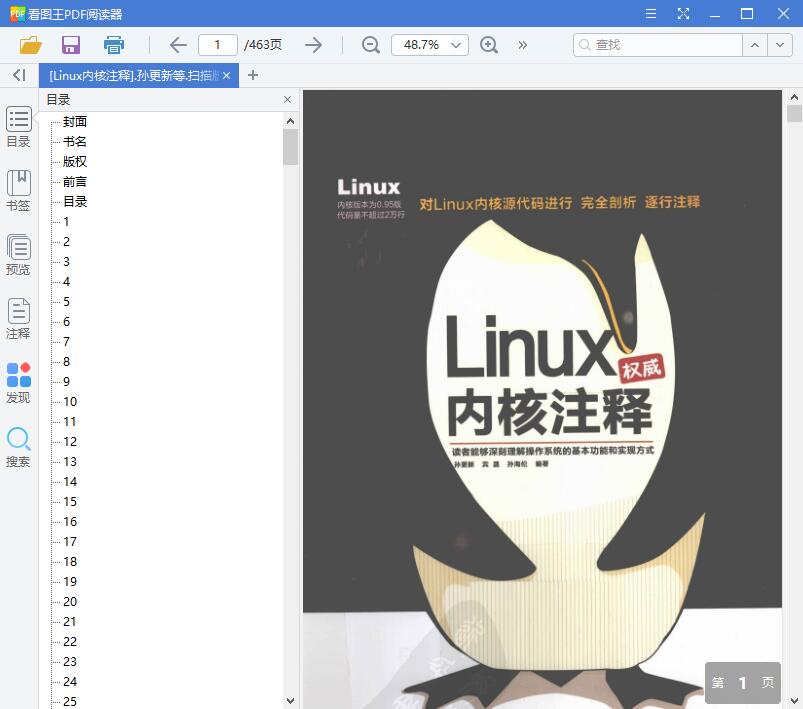Open the 注释 annotations sidebar panel

pos(18,319)
